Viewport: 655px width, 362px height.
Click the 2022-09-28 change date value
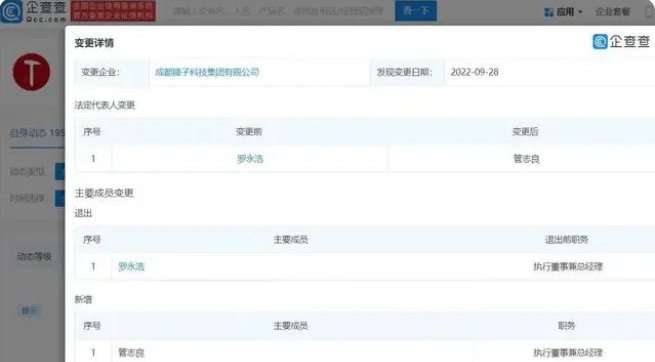[475, 72]
